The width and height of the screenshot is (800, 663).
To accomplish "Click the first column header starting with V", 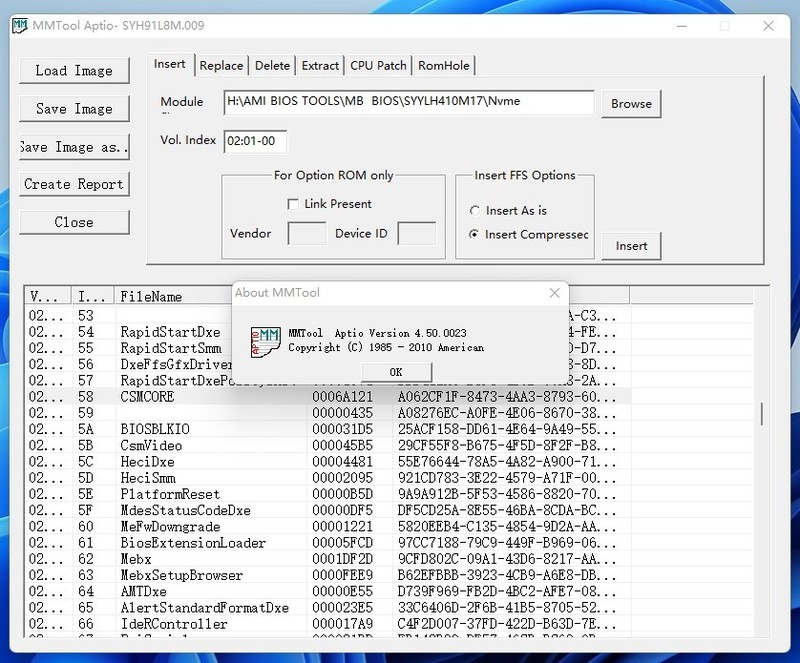I will coord(48,297).
